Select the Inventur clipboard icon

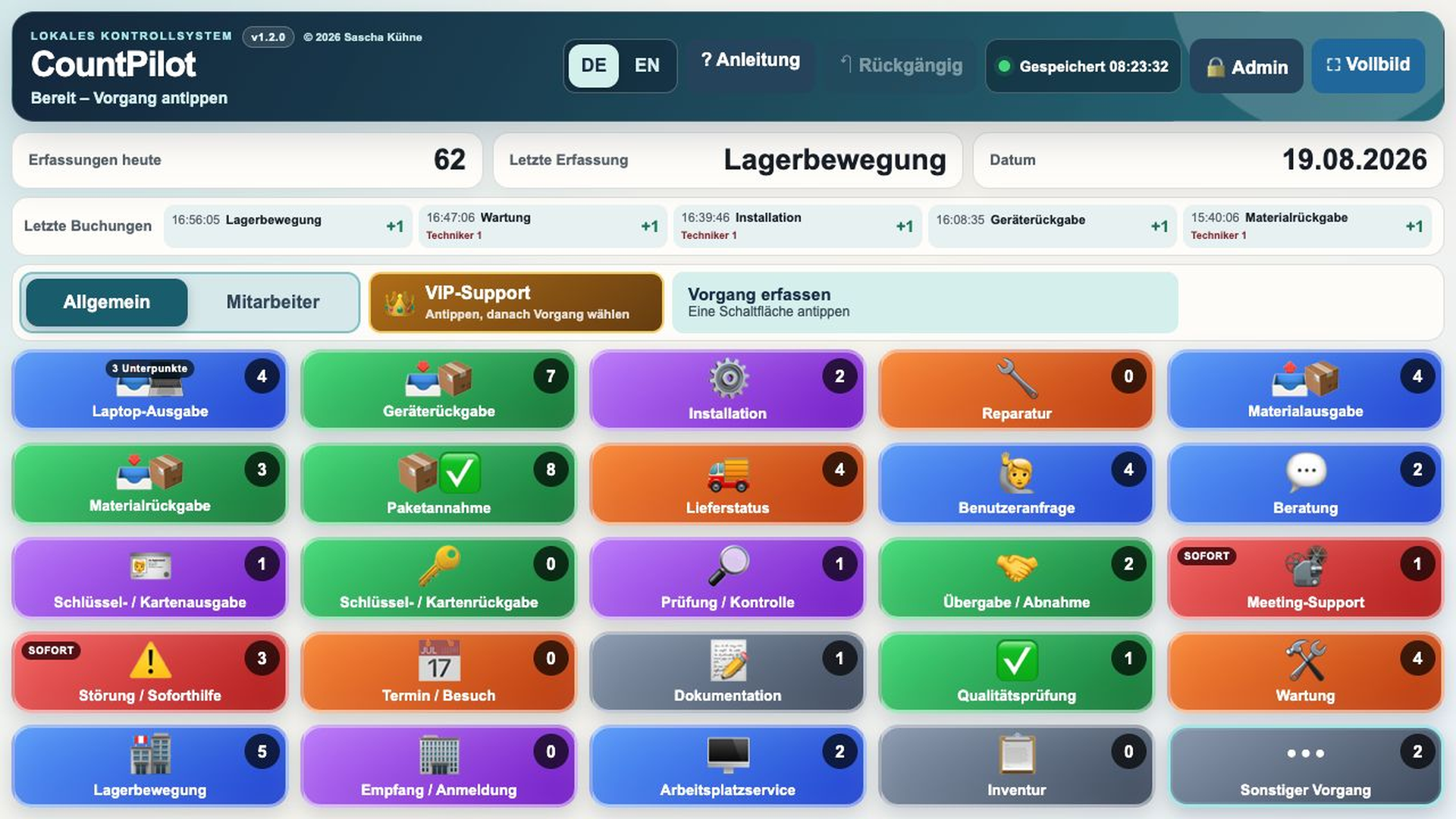1016,754
